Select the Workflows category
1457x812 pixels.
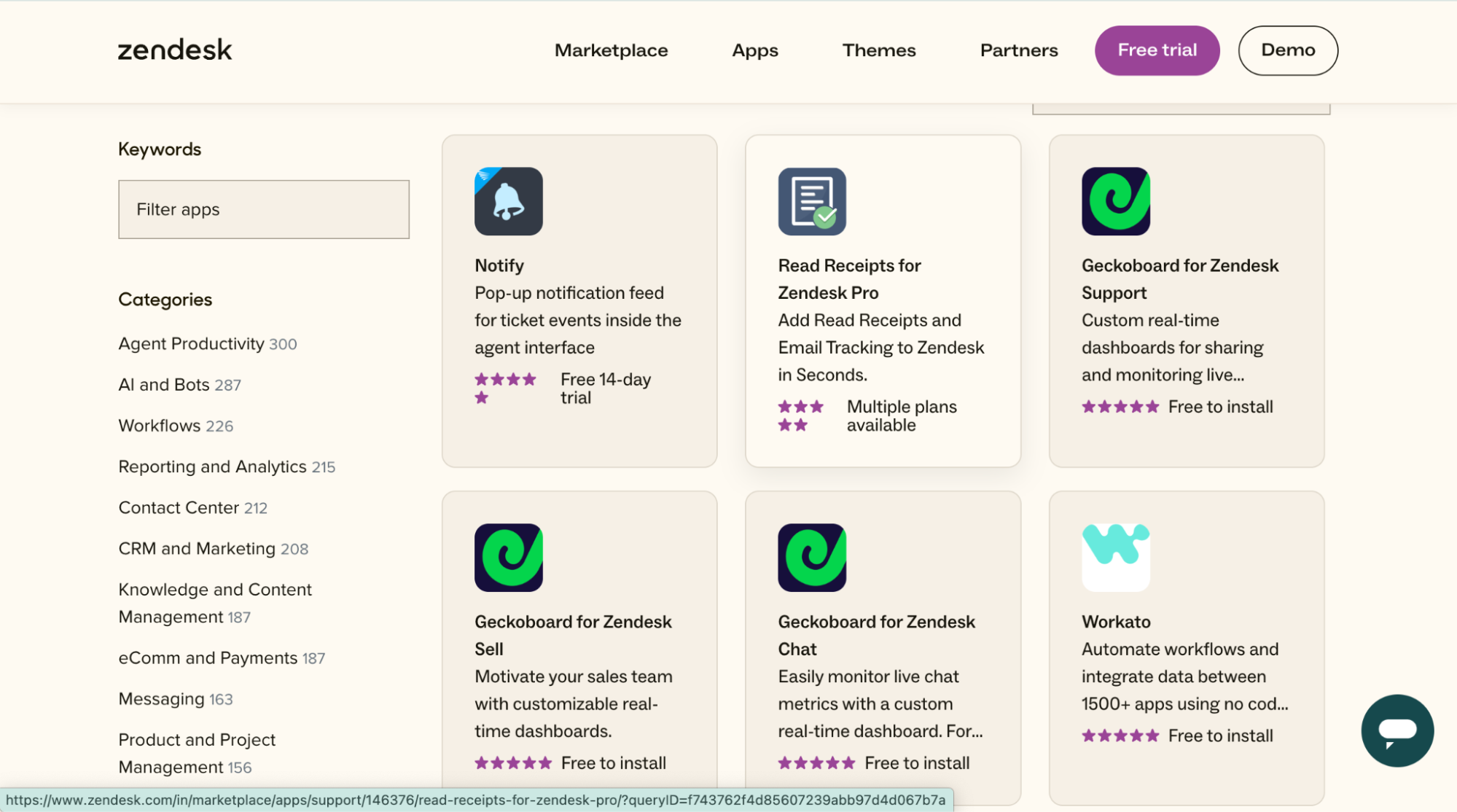click(176, 425)
